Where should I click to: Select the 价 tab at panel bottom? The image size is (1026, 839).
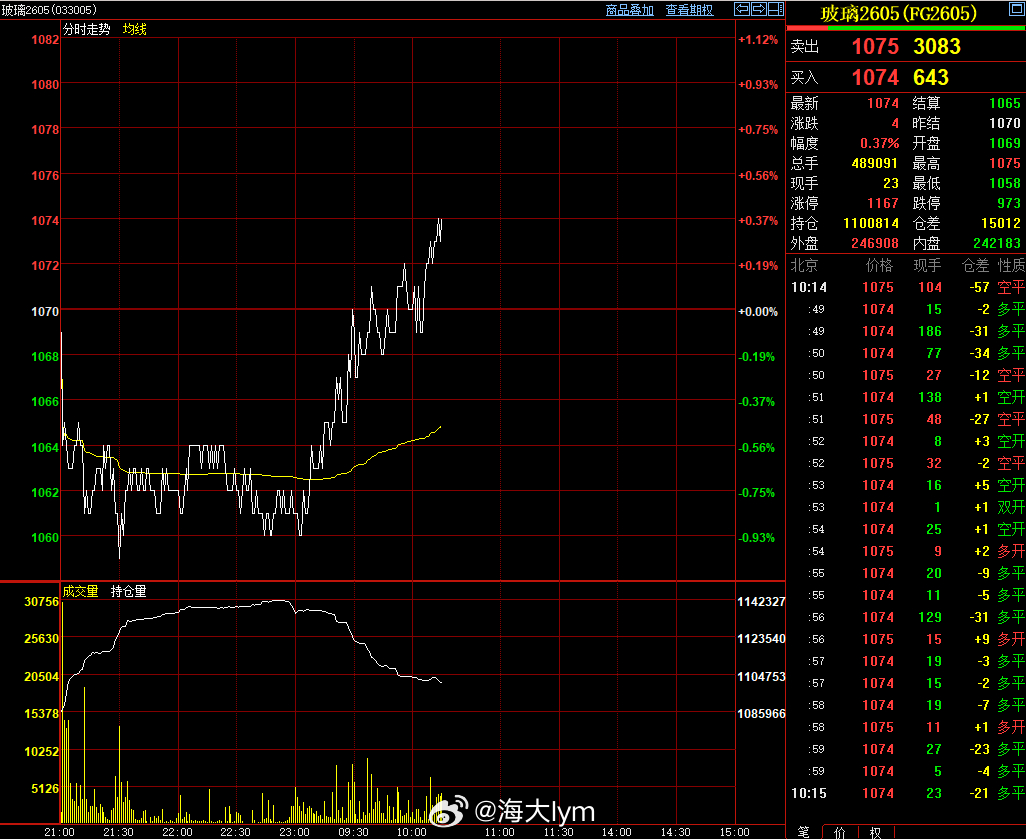(840, 832)
